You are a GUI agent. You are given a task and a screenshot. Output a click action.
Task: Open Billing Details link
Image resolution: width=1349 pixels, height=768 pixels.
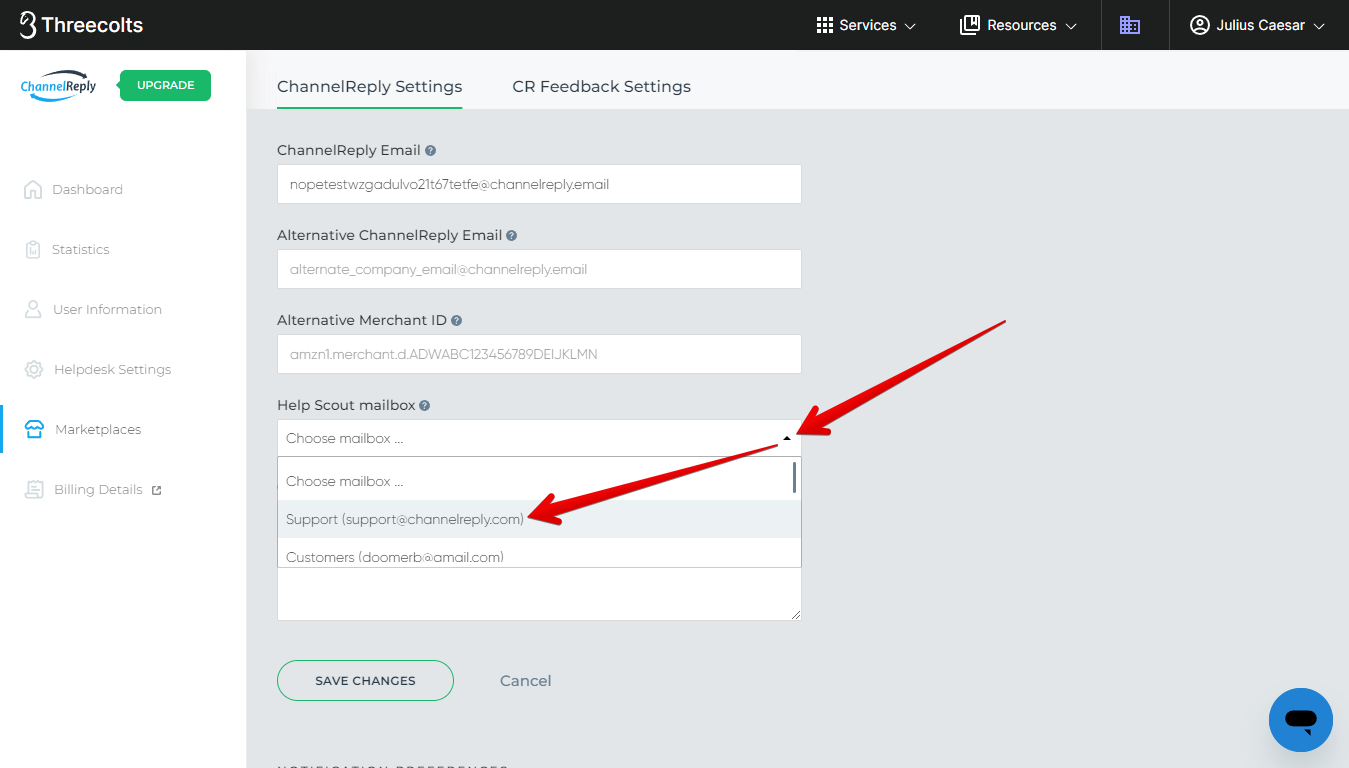pos(98,489)
